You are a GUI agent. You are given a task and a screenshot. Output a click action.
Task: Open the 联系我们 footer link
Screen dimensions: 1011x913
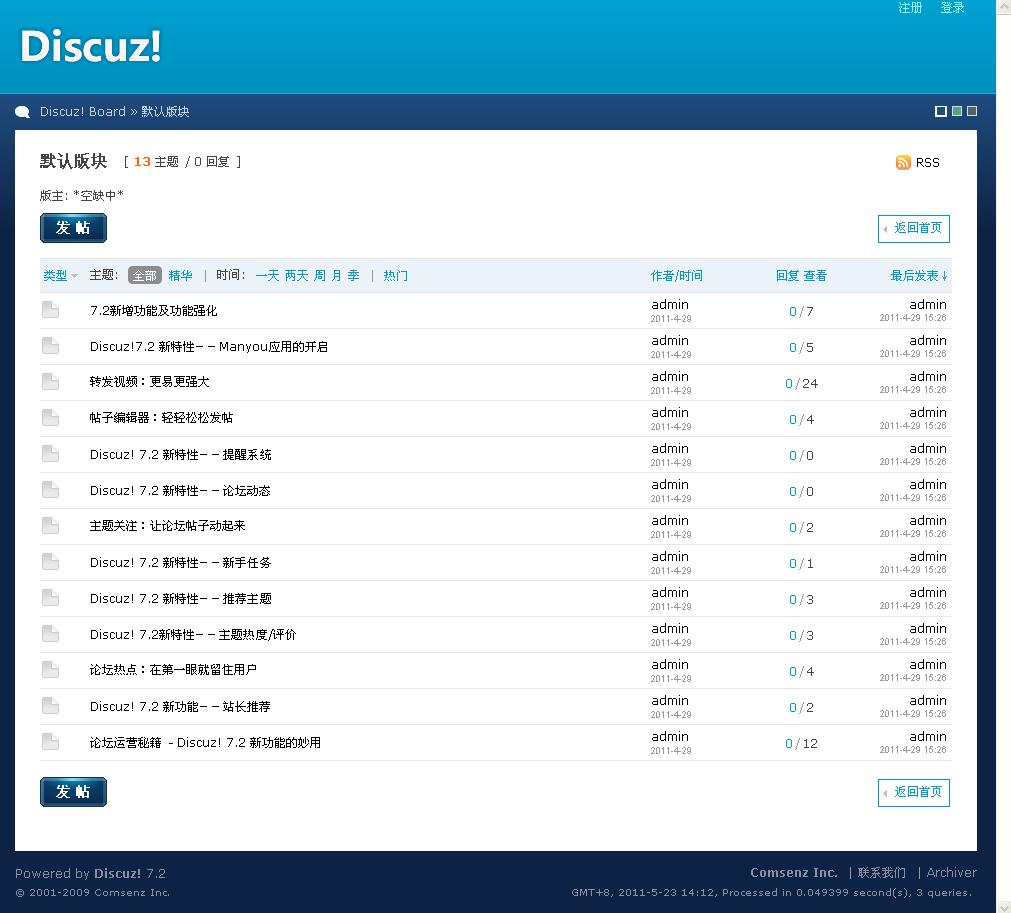point(881,872)
